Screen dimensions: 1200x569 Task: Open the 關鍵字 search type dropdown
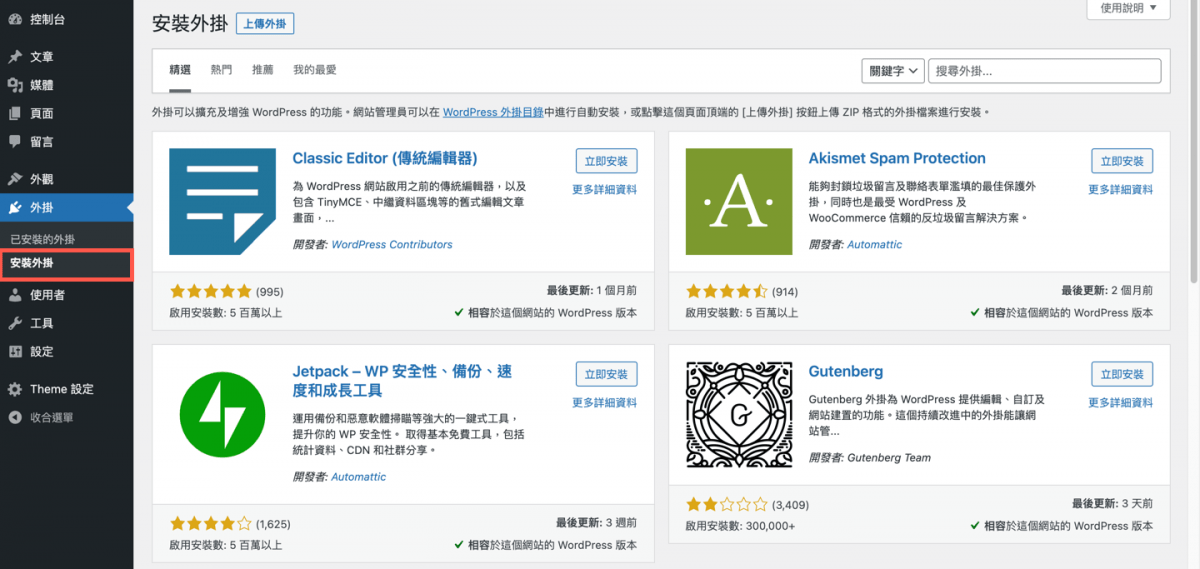point(892,71)
